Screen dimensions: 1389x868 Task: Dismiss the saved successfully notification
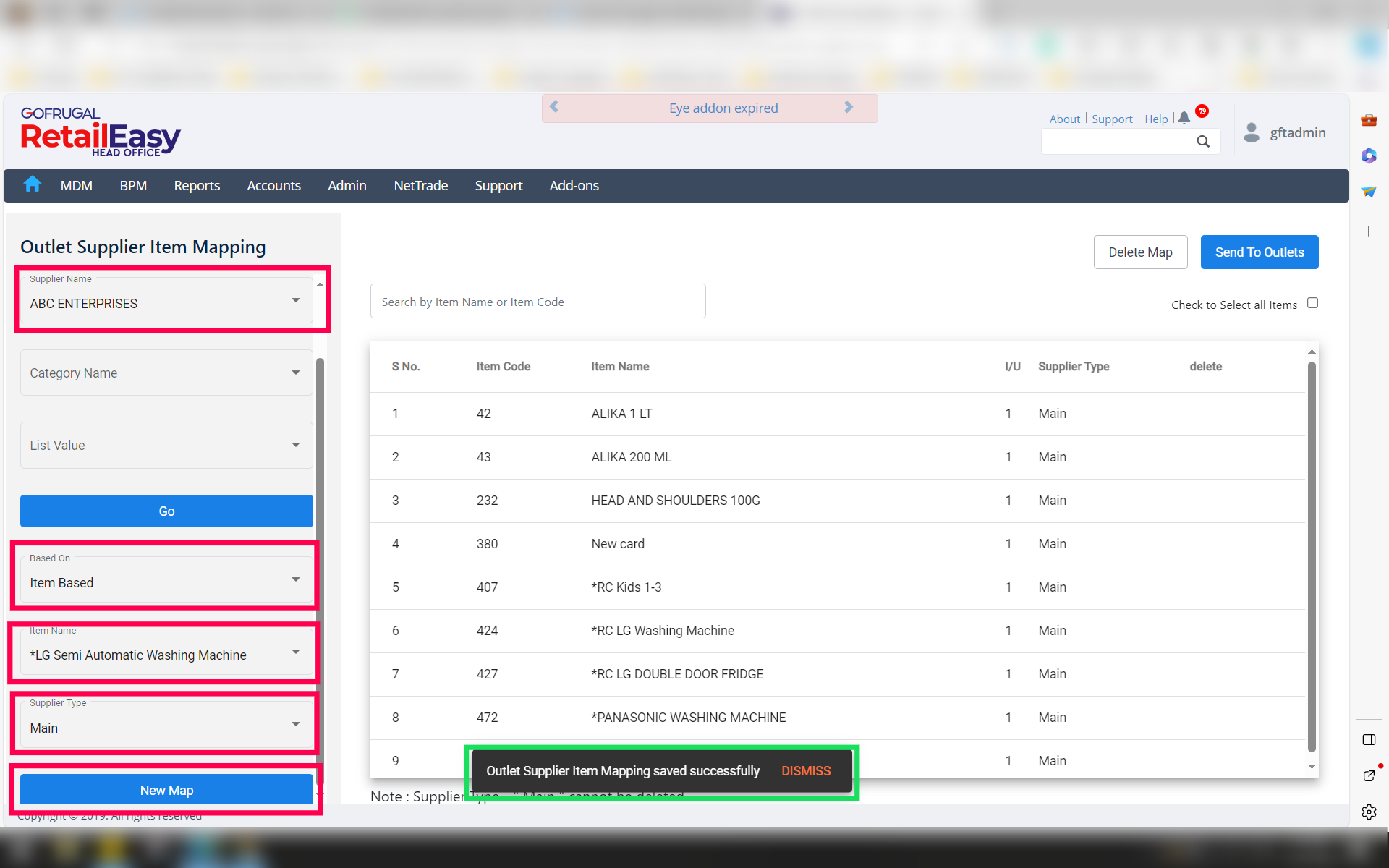coord(806,771)
